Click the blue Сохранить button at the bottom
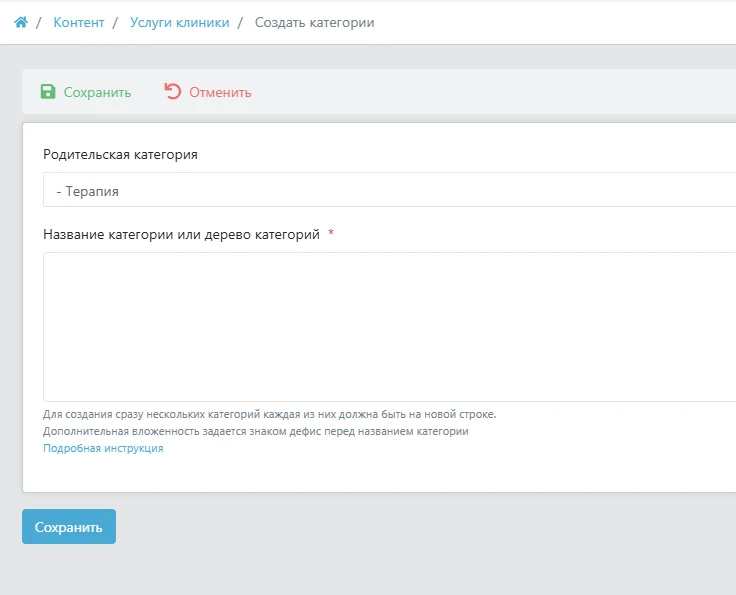Viewport: 736px width, 595px height. click(x=69, y=527)
